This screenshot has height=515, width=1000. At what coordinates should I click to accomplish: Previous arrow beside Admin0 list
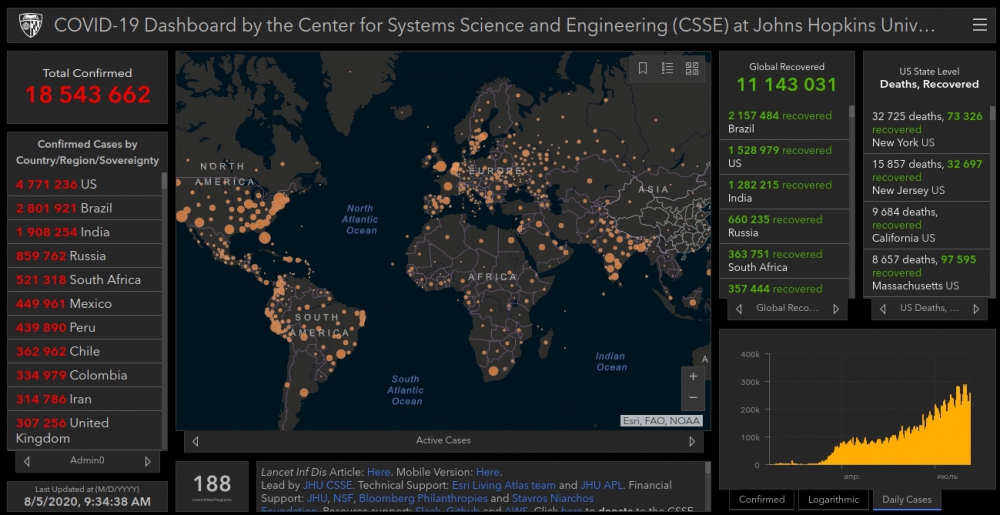pos(27,461)
